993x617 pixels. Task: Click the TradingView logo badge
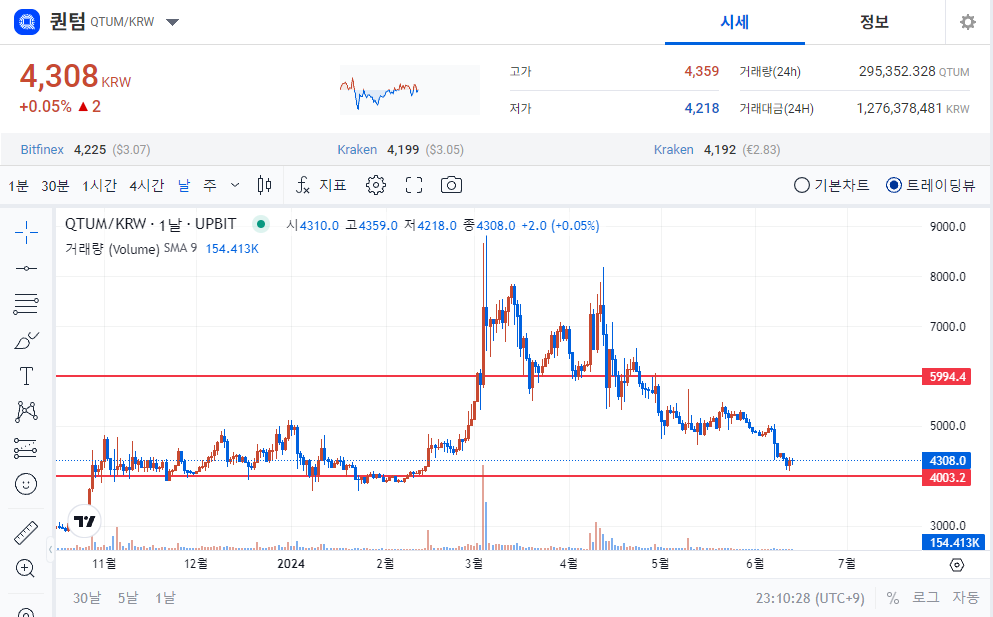[x=84, y=521]
